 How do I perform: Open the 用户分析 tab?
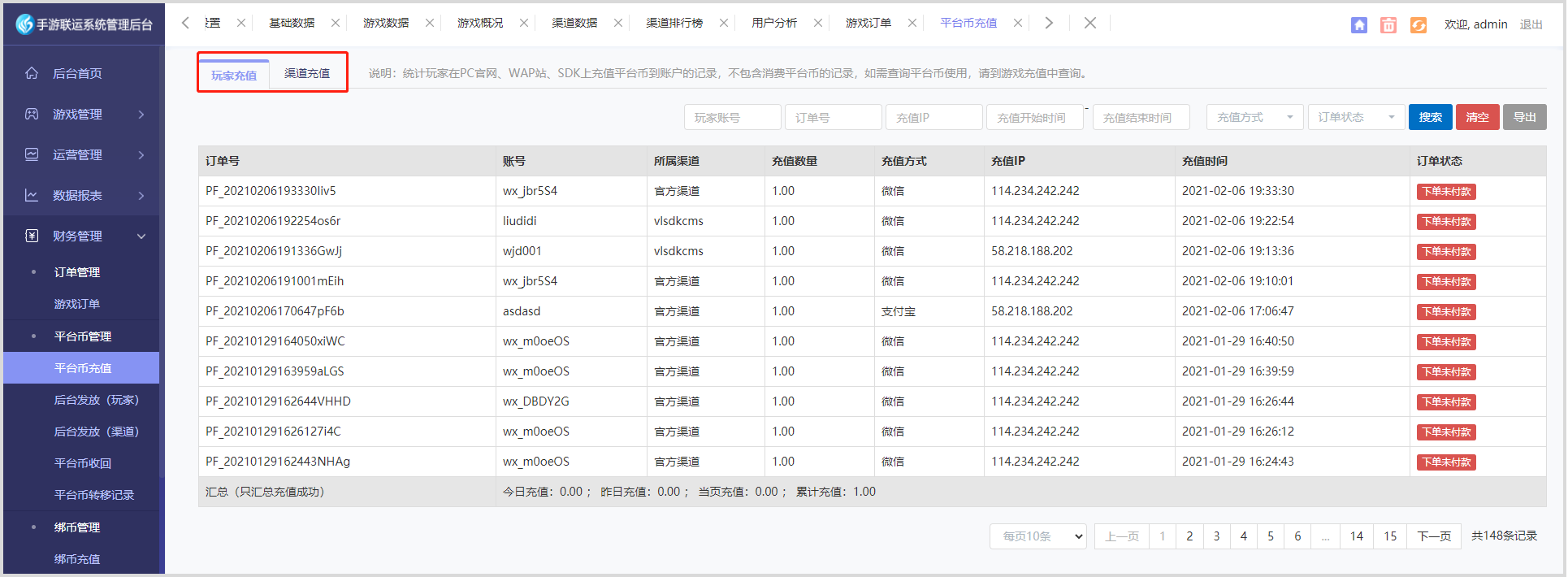coord(774,23)
